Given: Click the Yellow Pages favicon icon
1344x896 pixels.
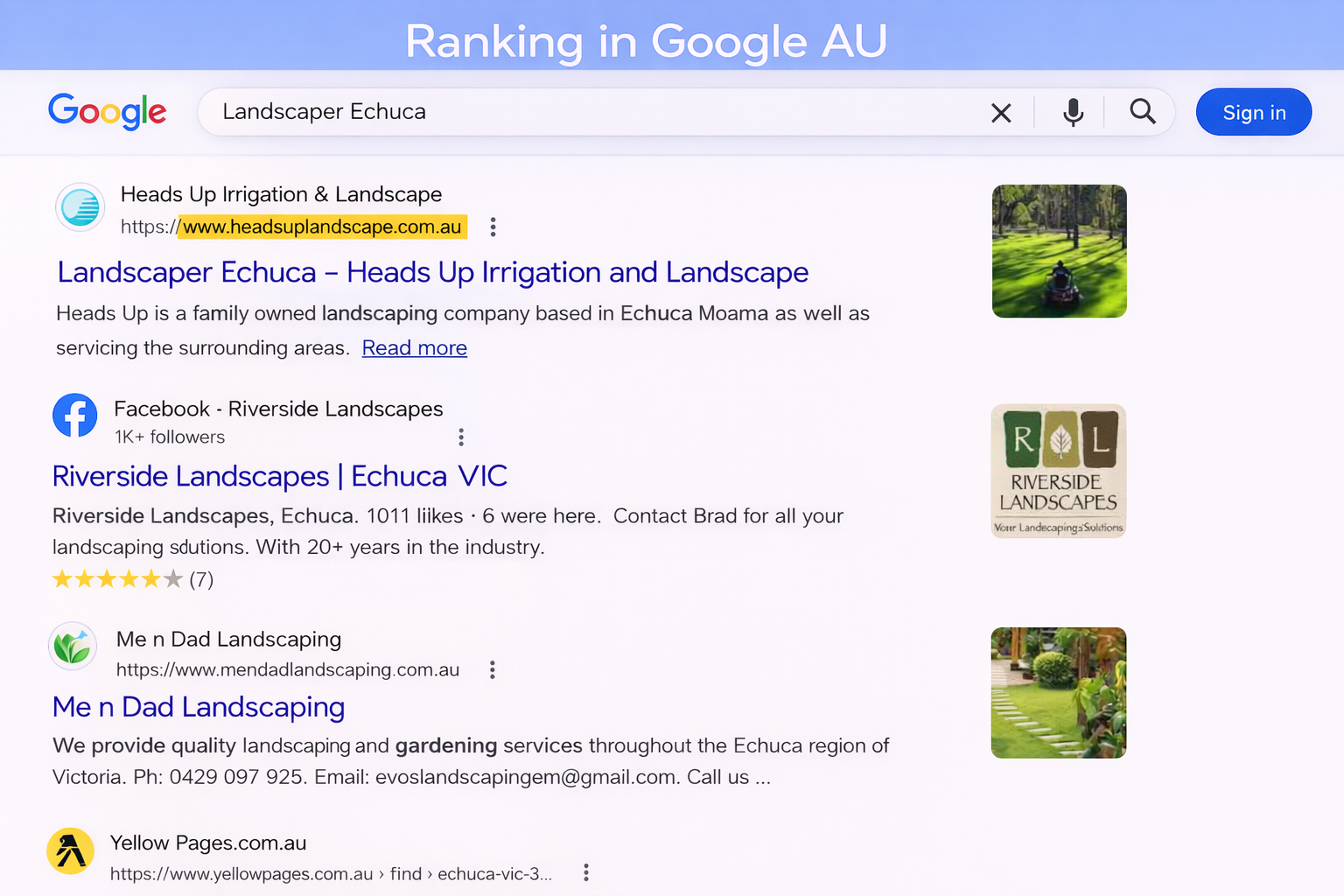Looking at the screenshot, I should coord(70,851).
